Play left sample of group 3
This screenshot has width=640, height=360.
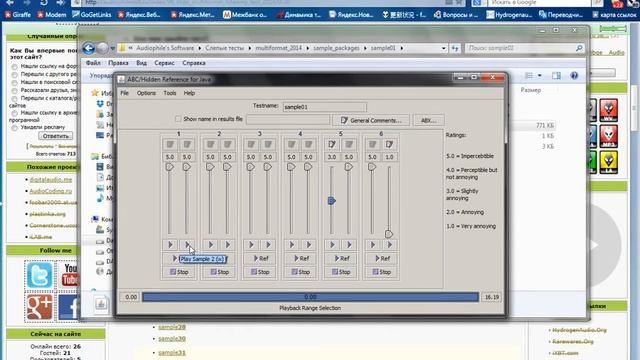251,245
